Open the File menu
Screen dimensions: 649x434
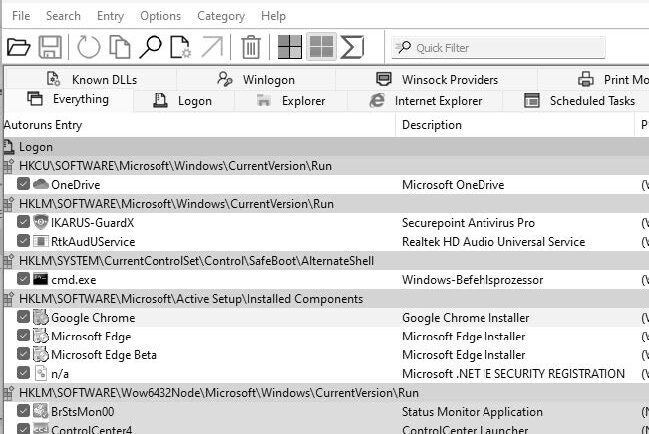tap(21, 16)
